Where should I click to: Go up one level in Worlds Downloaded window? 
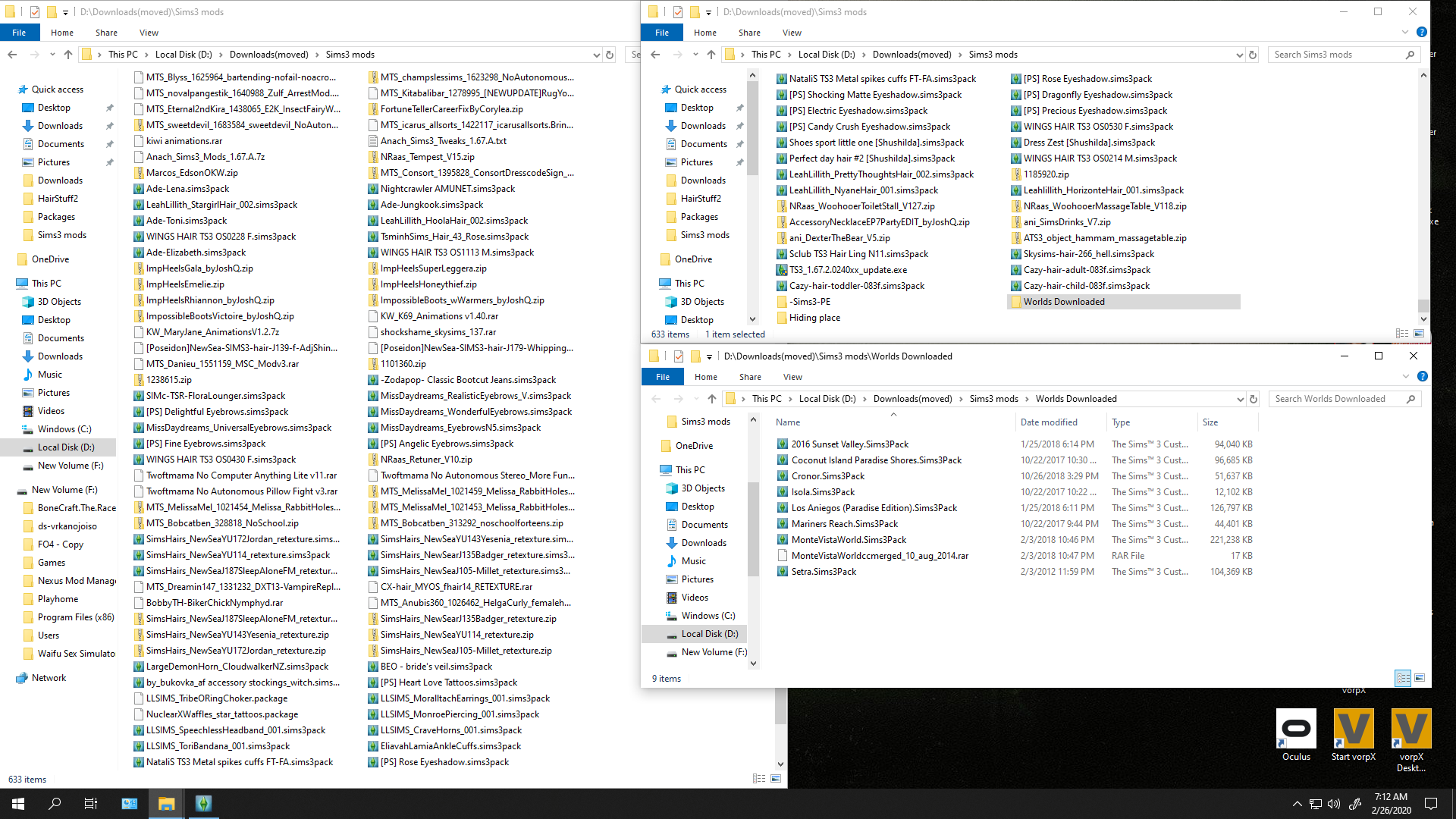(711, 399)
